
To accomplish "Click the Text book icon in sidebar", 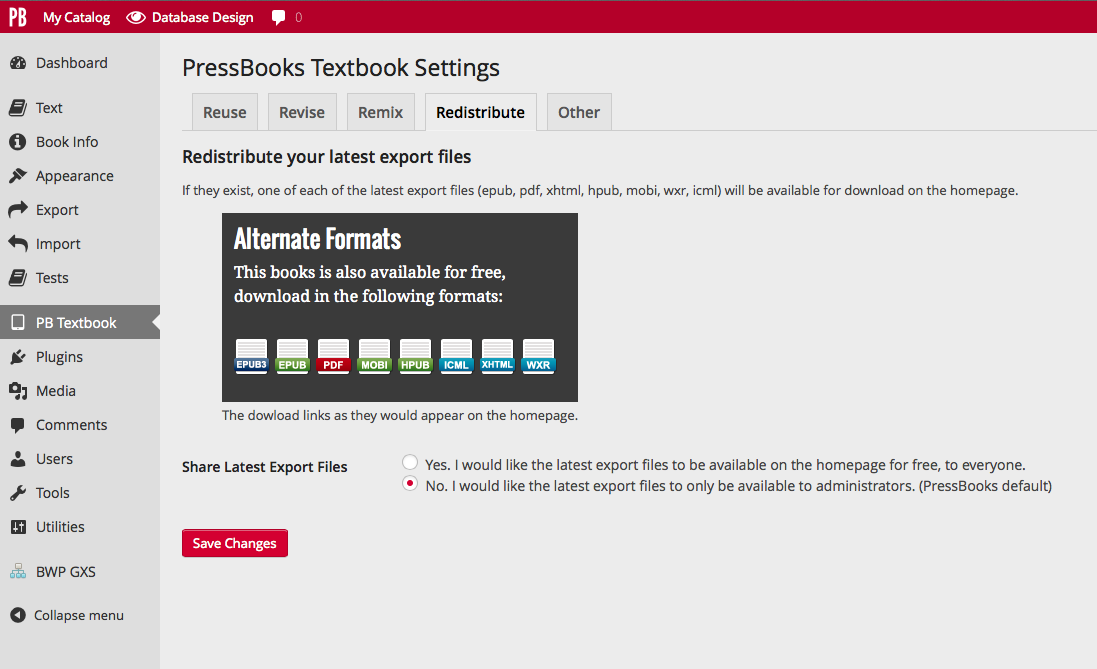I will 17,108.
